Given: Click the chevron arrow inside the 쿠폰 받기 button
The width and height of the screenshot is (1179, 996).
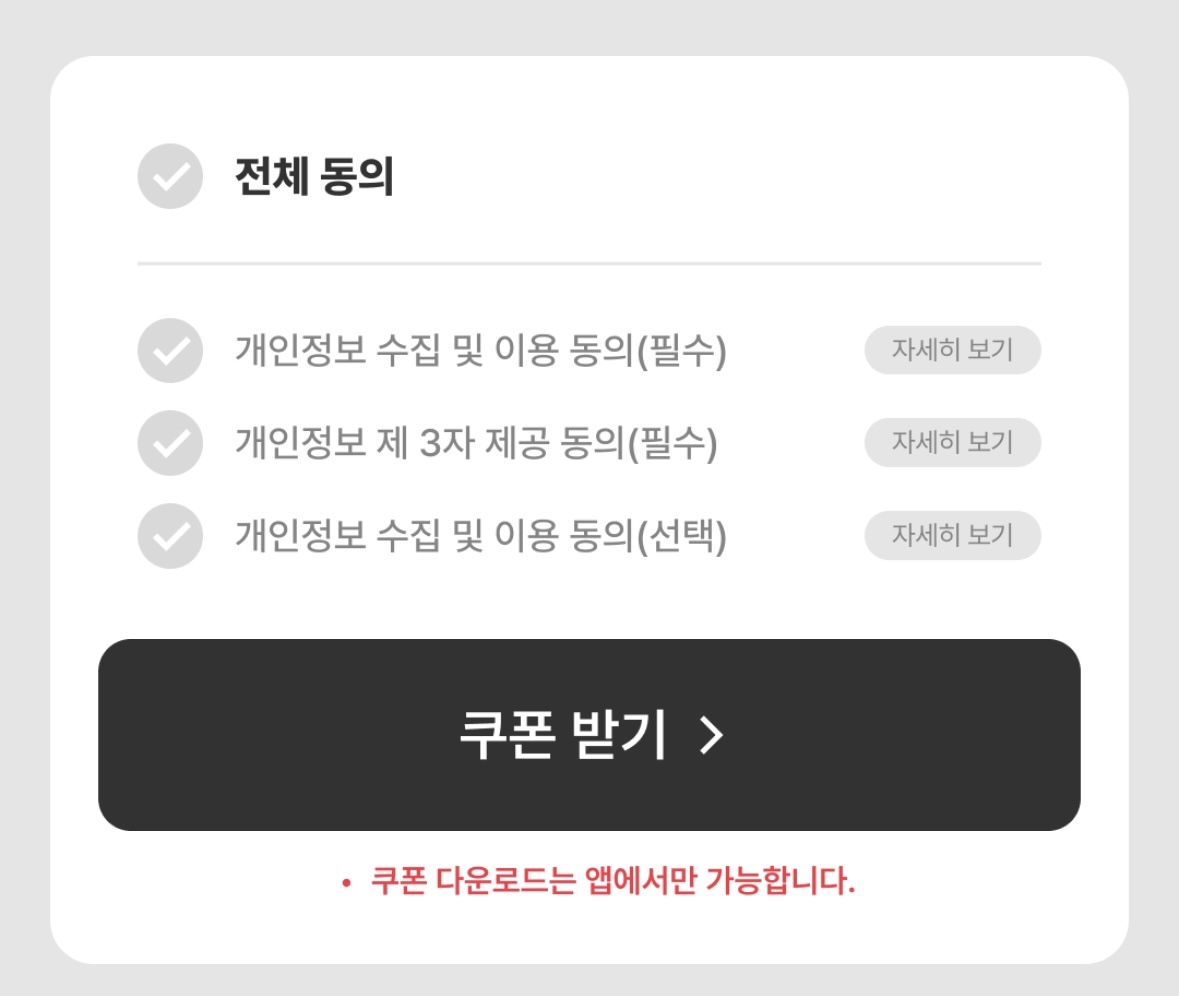Looking at the screenshot, I should [x=712, y=737].
